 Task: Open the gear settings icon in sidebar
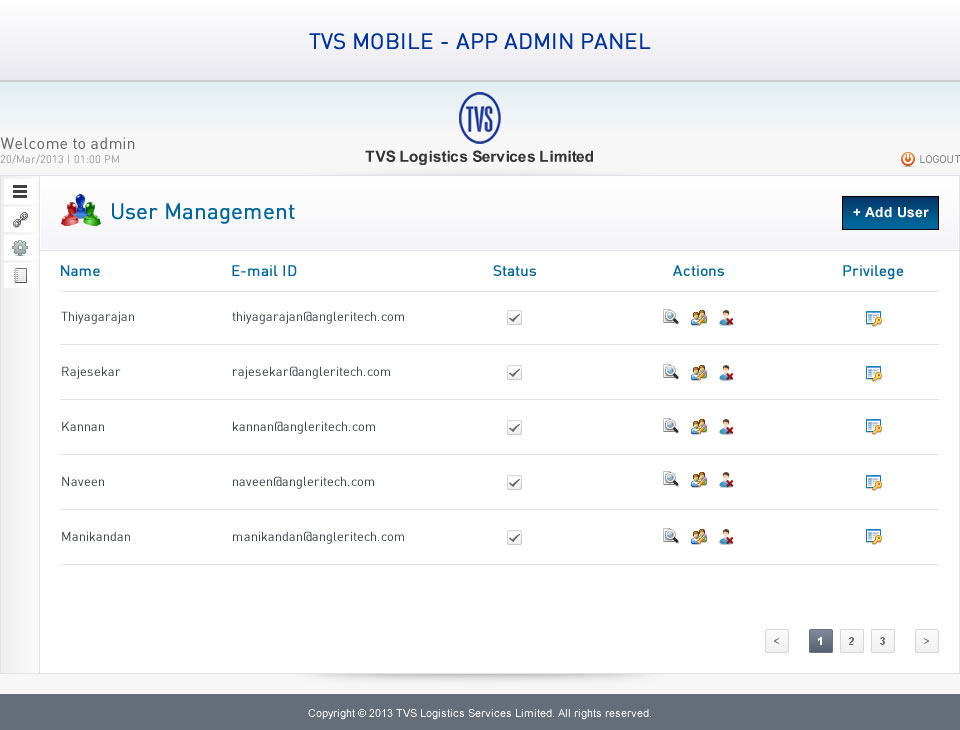click(20, 247)
